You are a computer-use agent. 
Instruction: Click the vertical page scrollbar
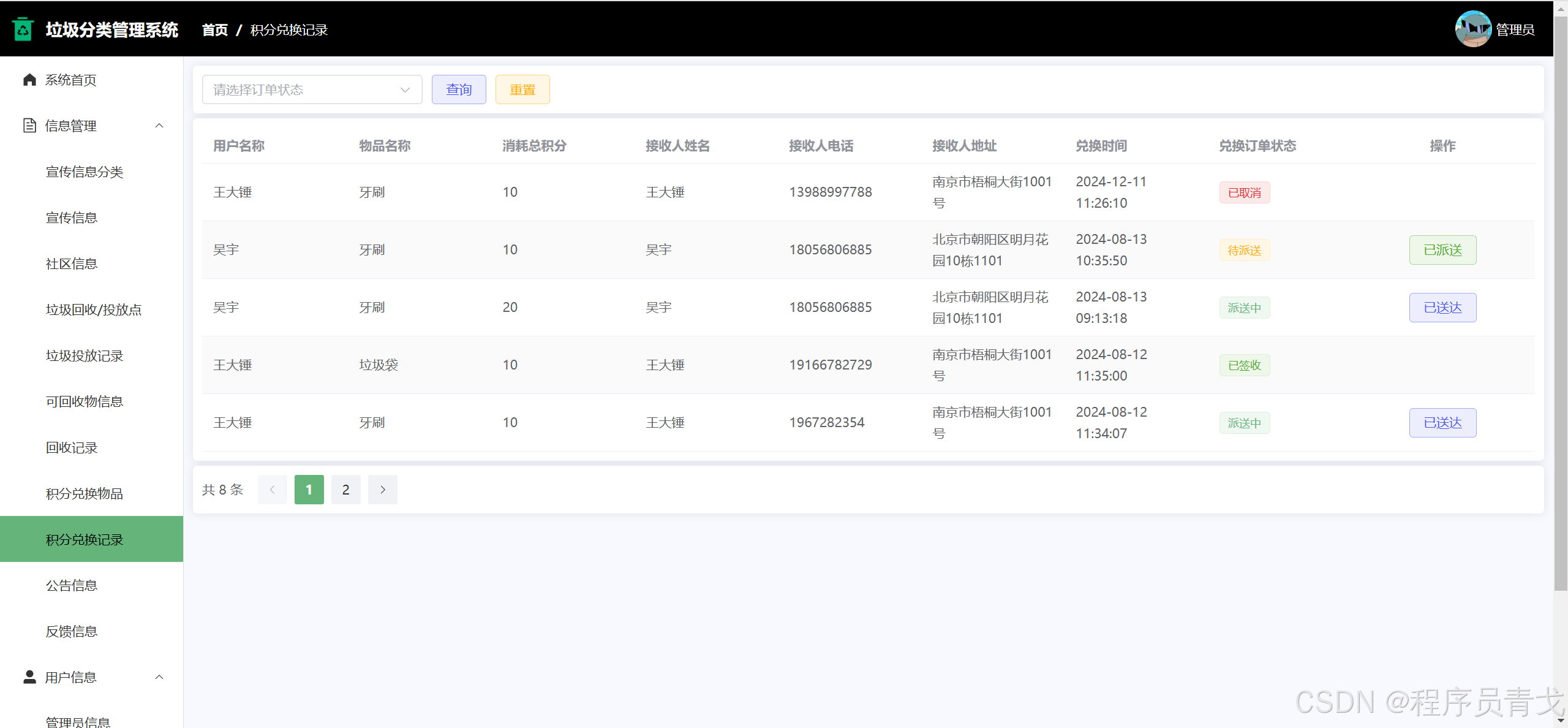[1561, 306]
